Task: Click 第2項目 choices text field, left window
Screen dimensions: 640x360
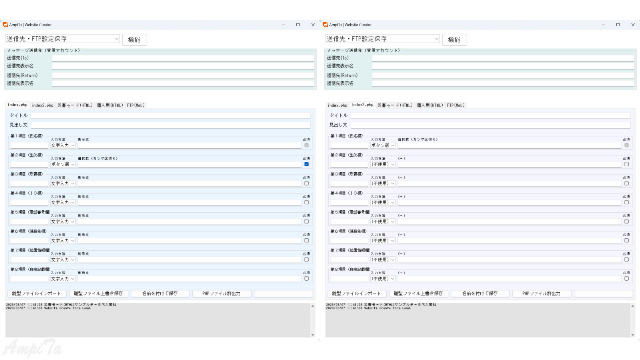Action: [x=189, y=164]
